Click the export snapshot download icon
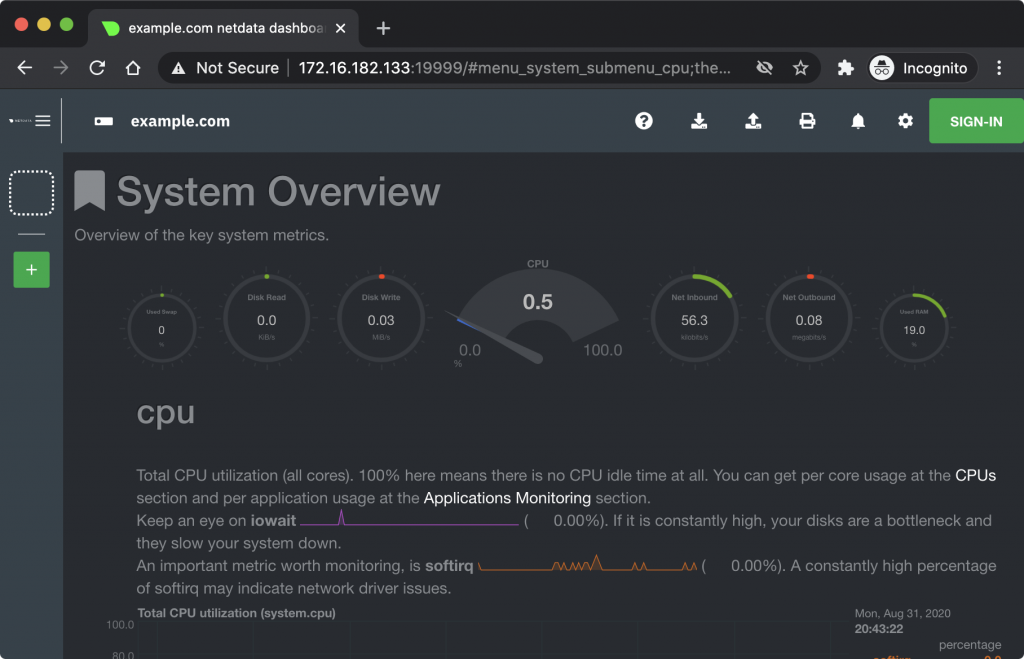This screenshot has height=659, width=1024. click(x=699, y=121)
